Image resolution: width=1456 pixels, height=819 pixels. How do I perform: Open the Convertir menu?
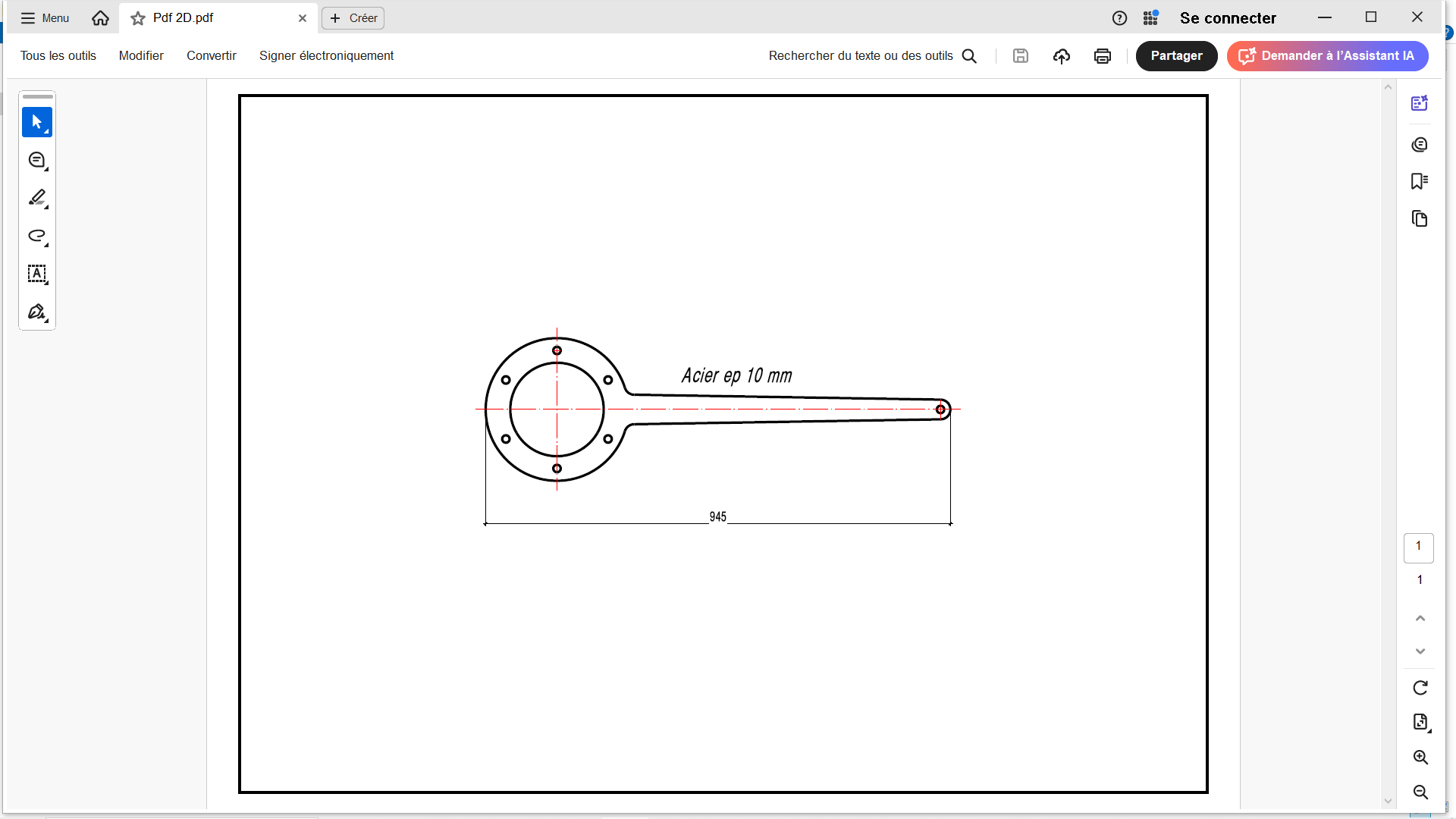coord(212,56)
